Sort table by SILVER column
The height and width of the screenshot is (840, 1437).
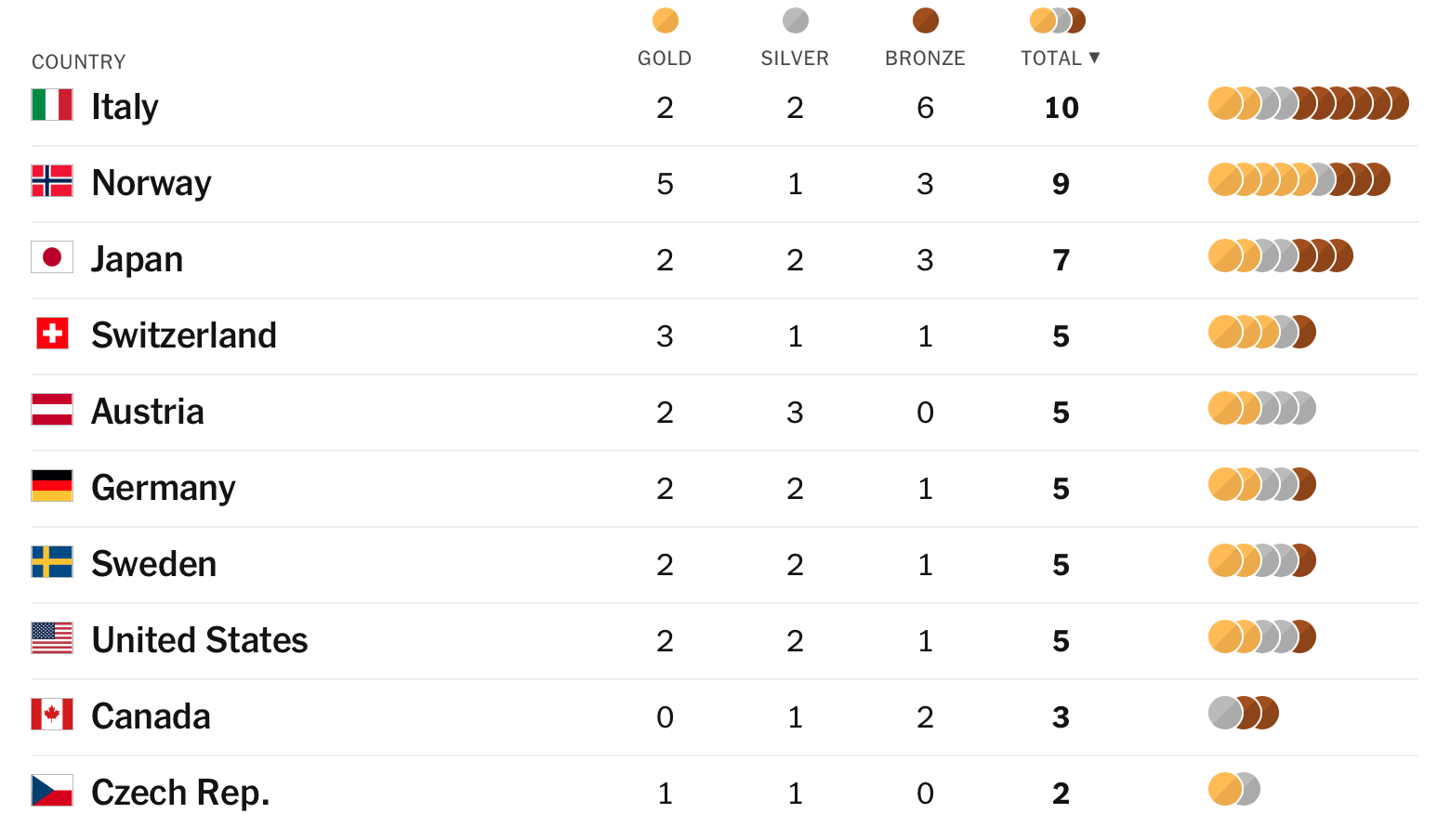795,59
